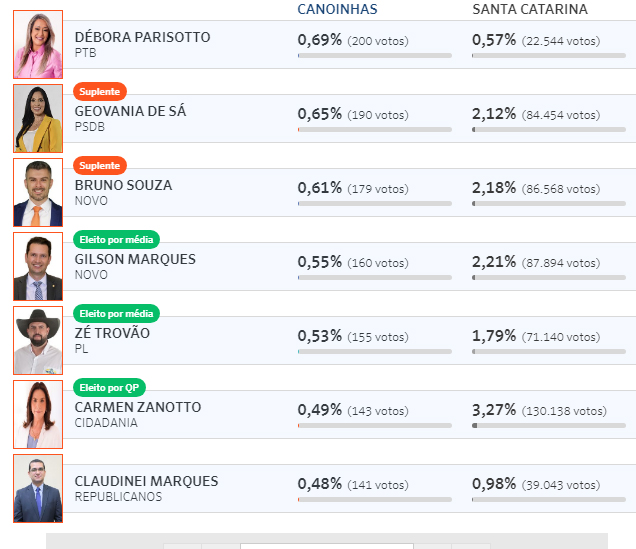Viewport: 636px width, 549px height.
Task: Open Claudinei Marques's candidate photo
Action: [x=38, y=488]
